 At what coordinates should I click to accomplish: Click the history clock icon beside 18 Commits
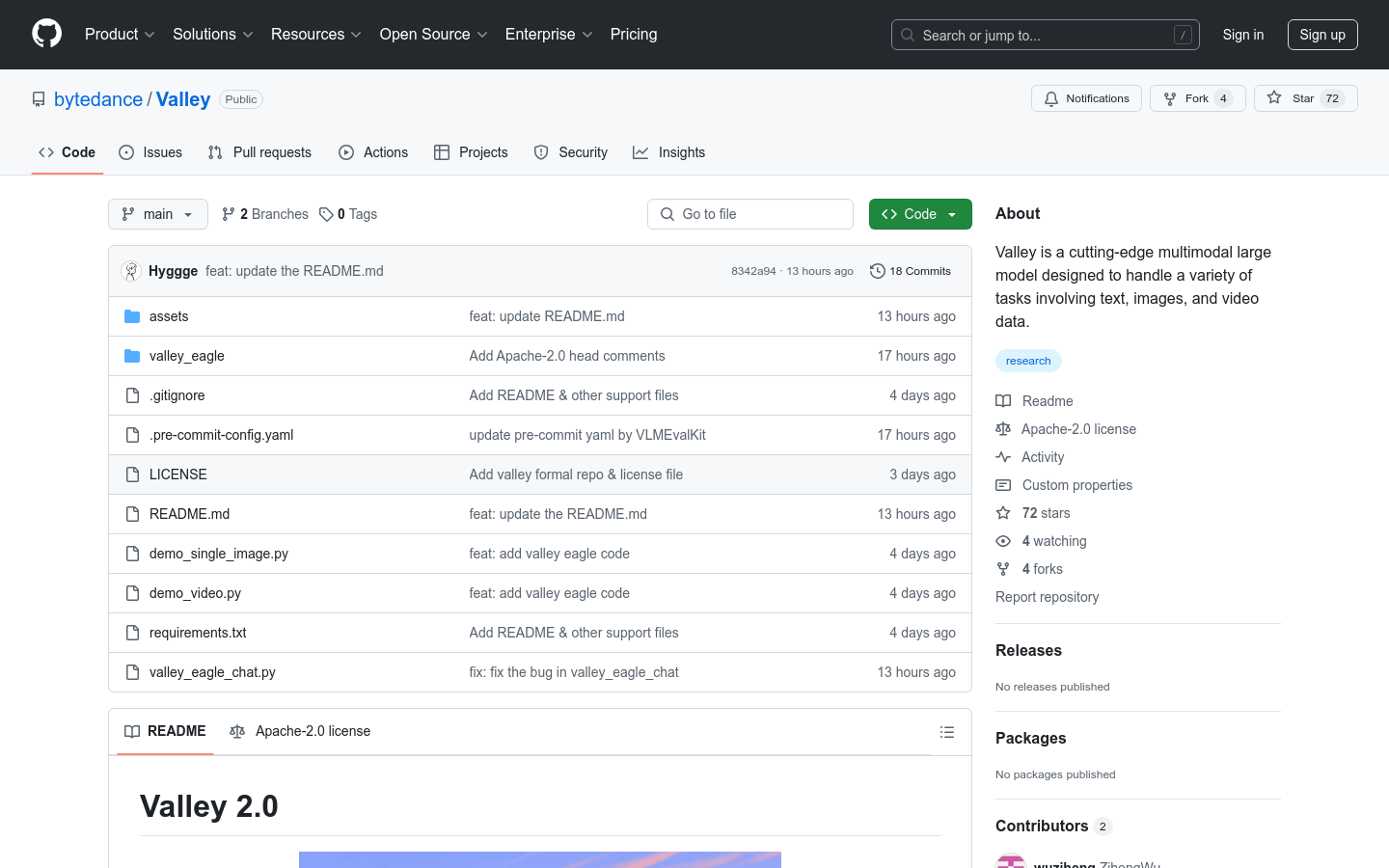[878, 271]
